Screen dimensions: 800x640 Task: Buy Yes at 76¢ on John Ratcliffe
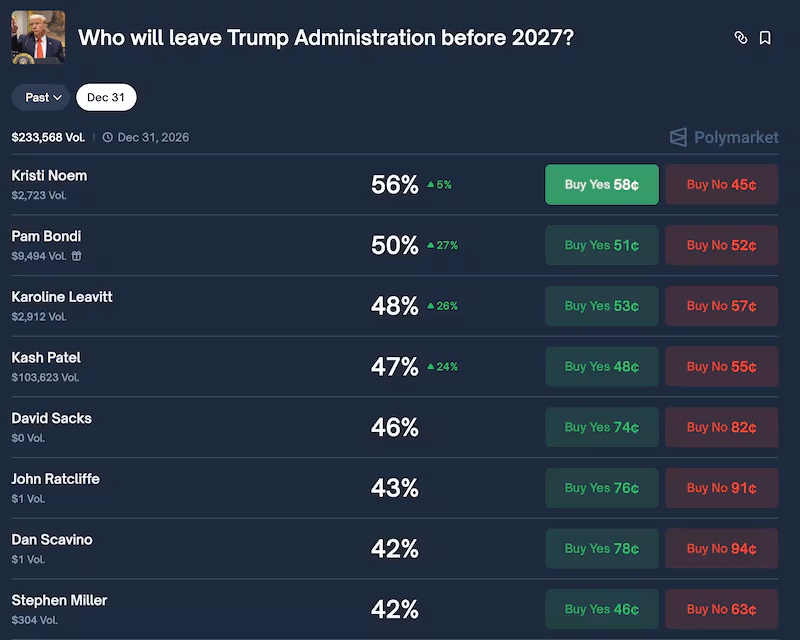(601, 488)
